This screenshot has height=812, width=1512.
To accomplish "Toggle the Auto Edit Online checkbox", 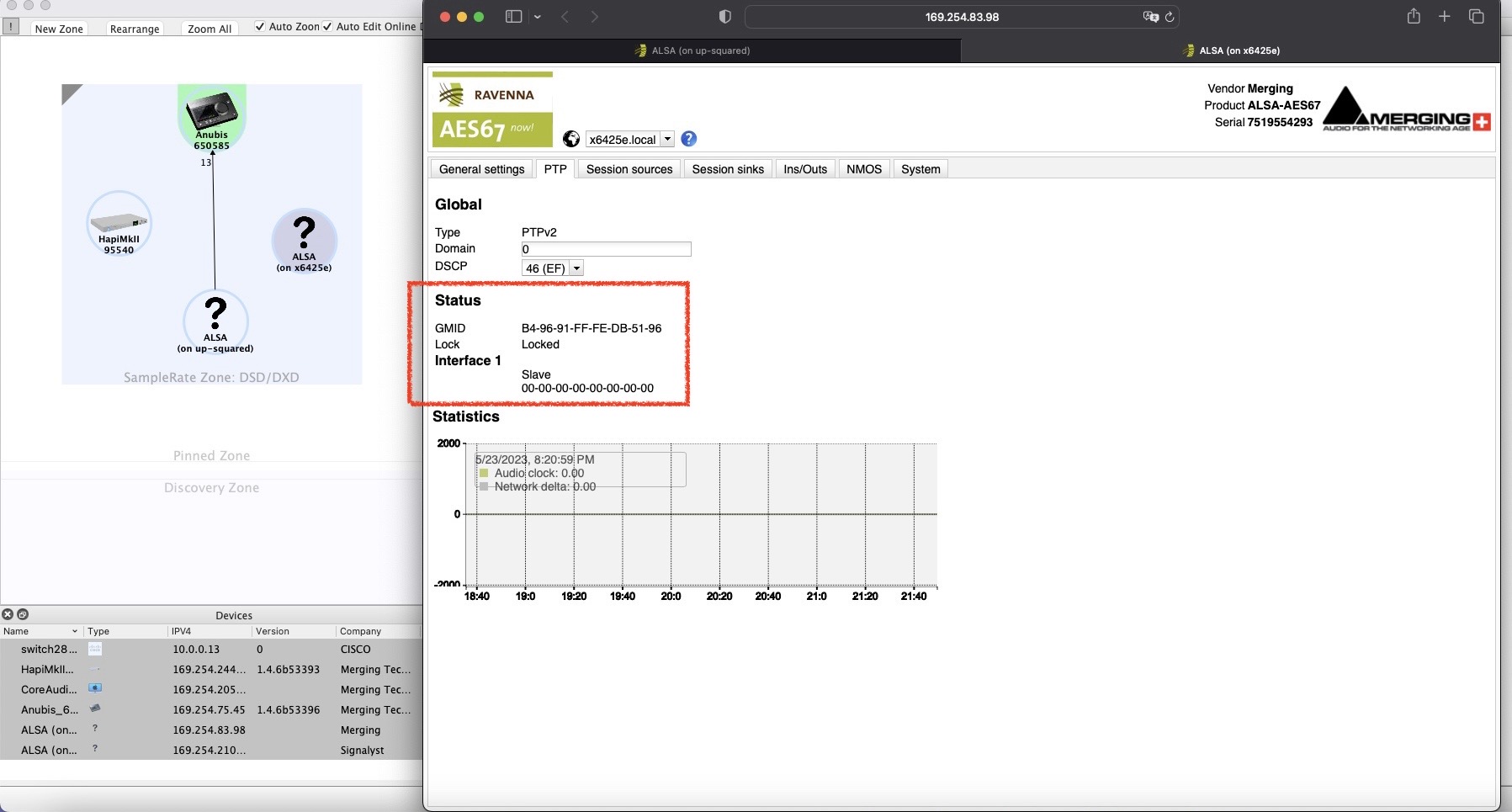I will 327,26.
